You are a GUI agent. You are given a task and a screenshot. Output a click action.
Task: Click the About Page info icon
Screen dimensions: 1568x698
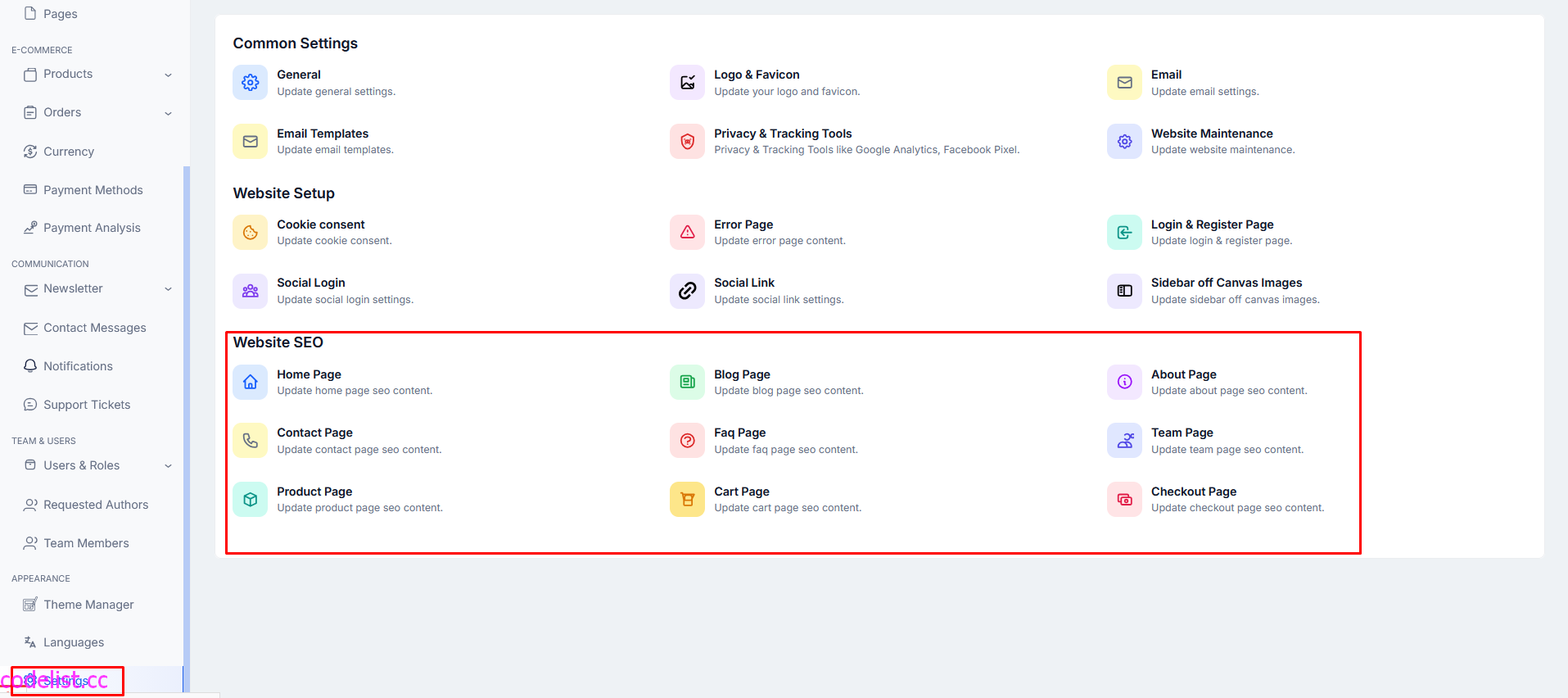coord(1124,383)
